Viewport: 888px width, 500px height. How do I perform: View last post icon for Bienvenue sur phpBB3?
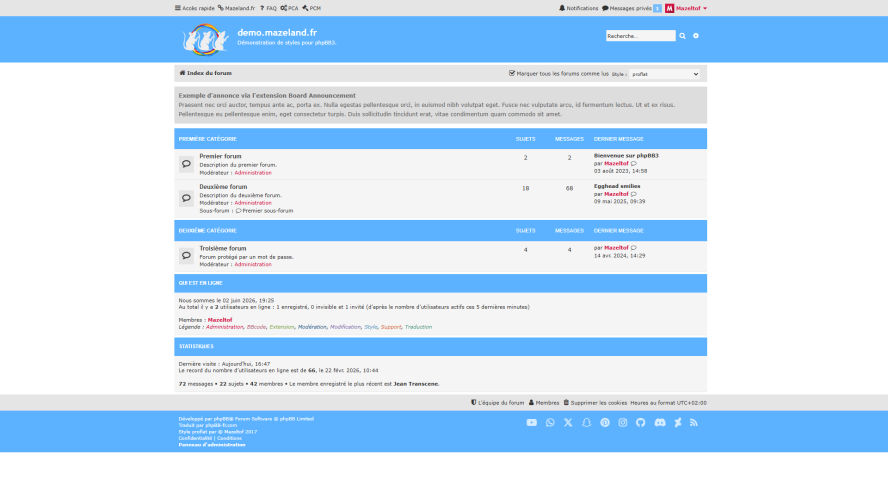click(x=634, y=164)
